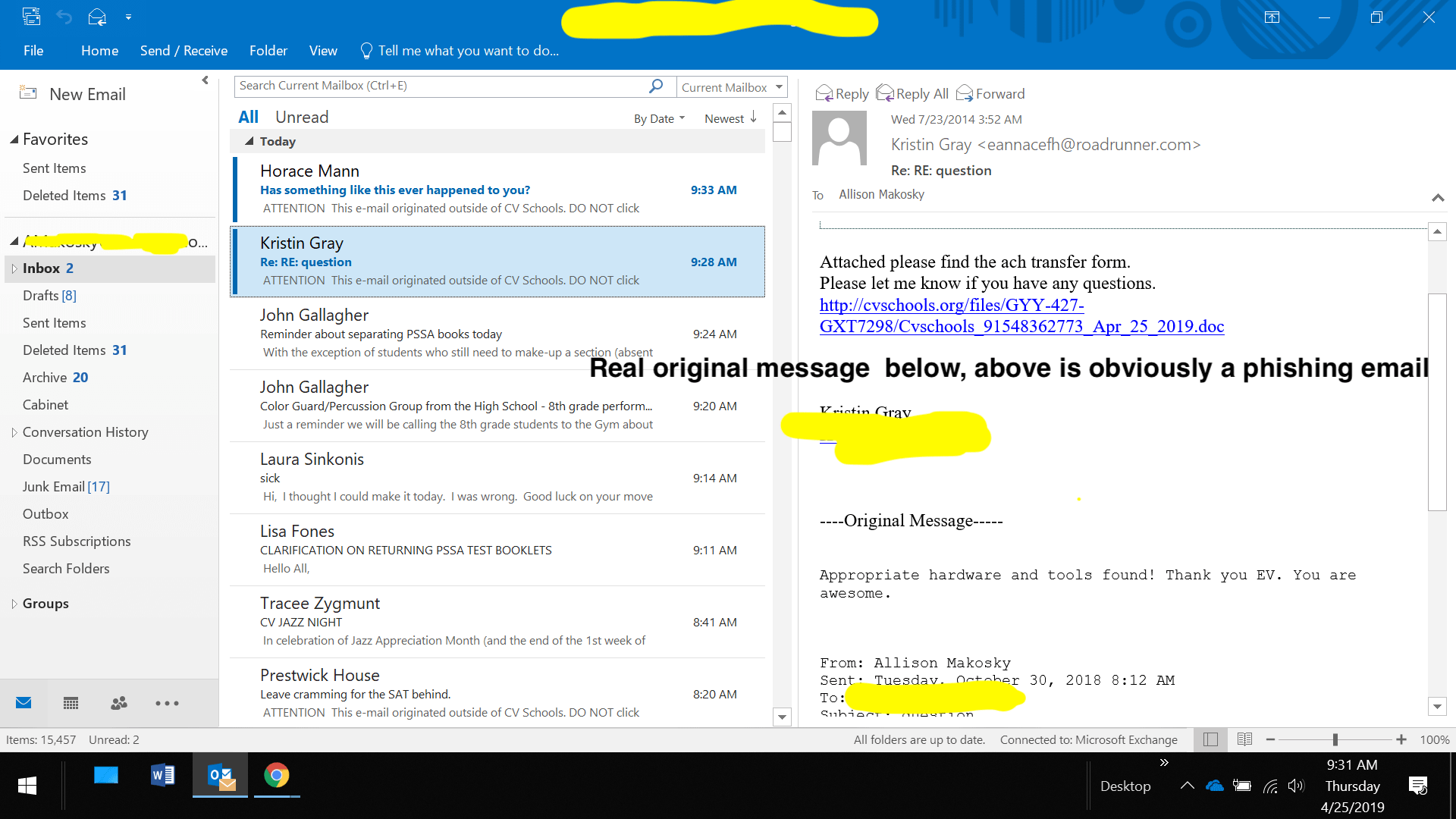Open Prestwick House SAT email
This screenshot has height=819, width=1456.
click(497, 693)
